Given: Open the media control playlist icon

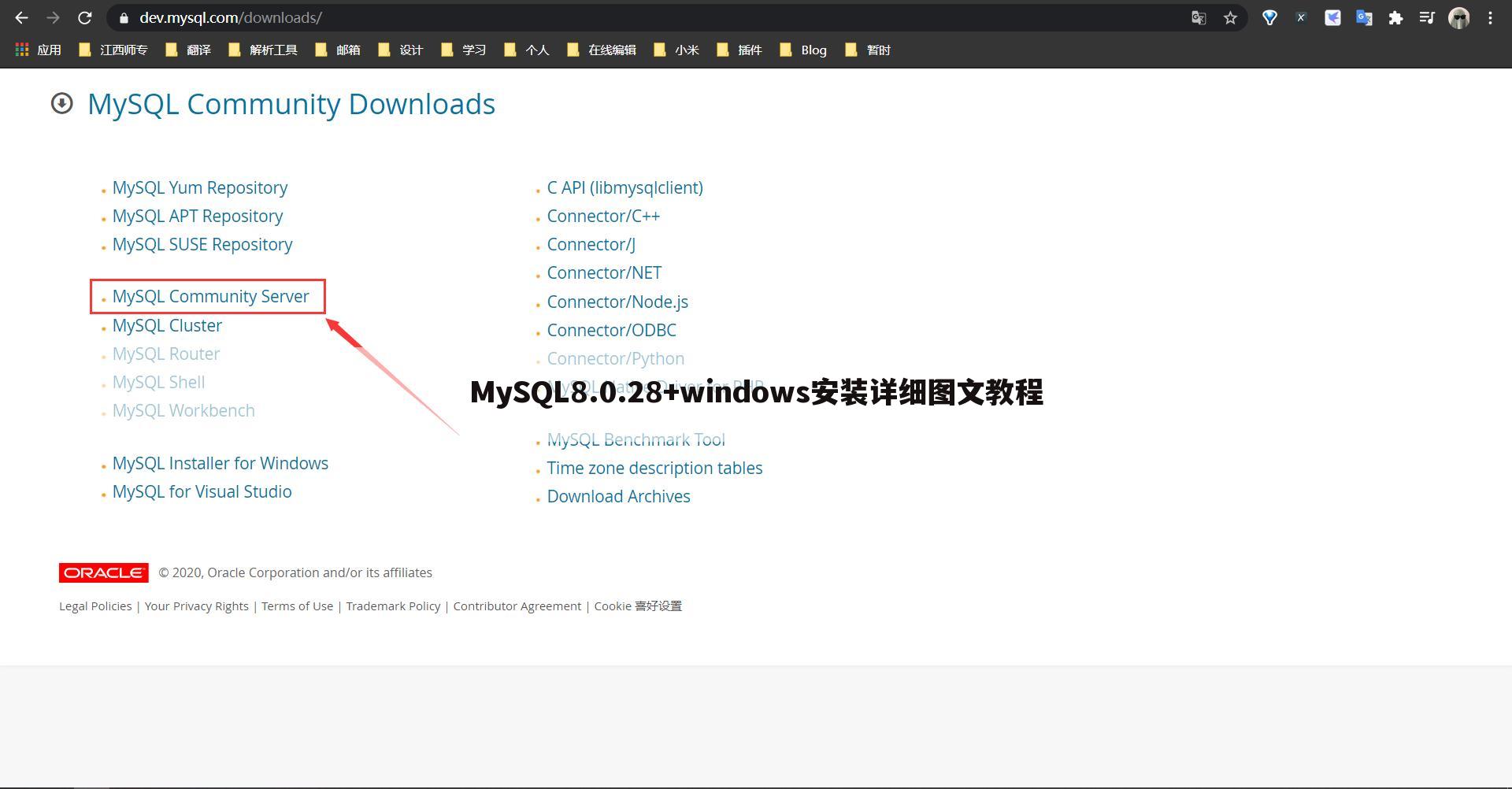Looking at the screenshot, I should pyautogui.click(x=1427, y=17).
